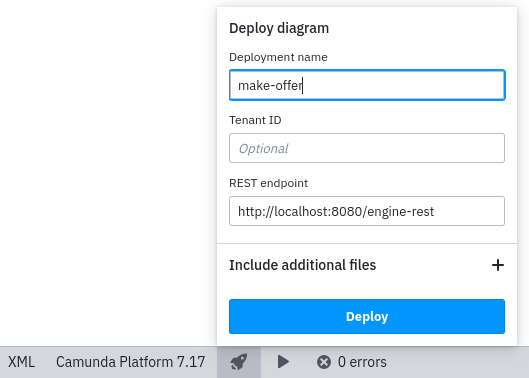
Task: Expand Include additional files with plus icon
Action: [498, 265]
